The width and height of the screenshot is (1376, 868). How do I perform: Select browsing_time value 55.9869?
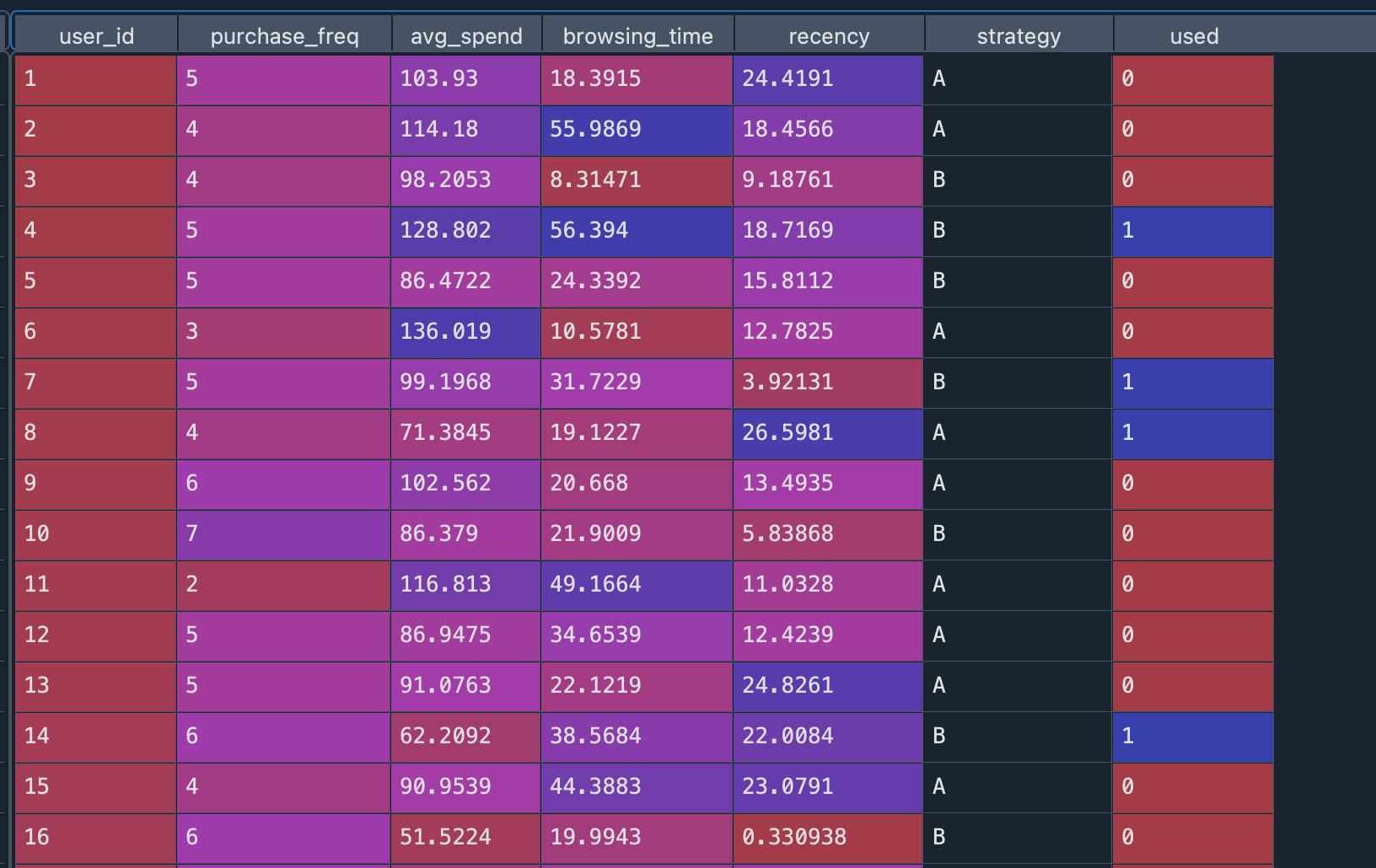pyautogui.click(x=637, y=131)
